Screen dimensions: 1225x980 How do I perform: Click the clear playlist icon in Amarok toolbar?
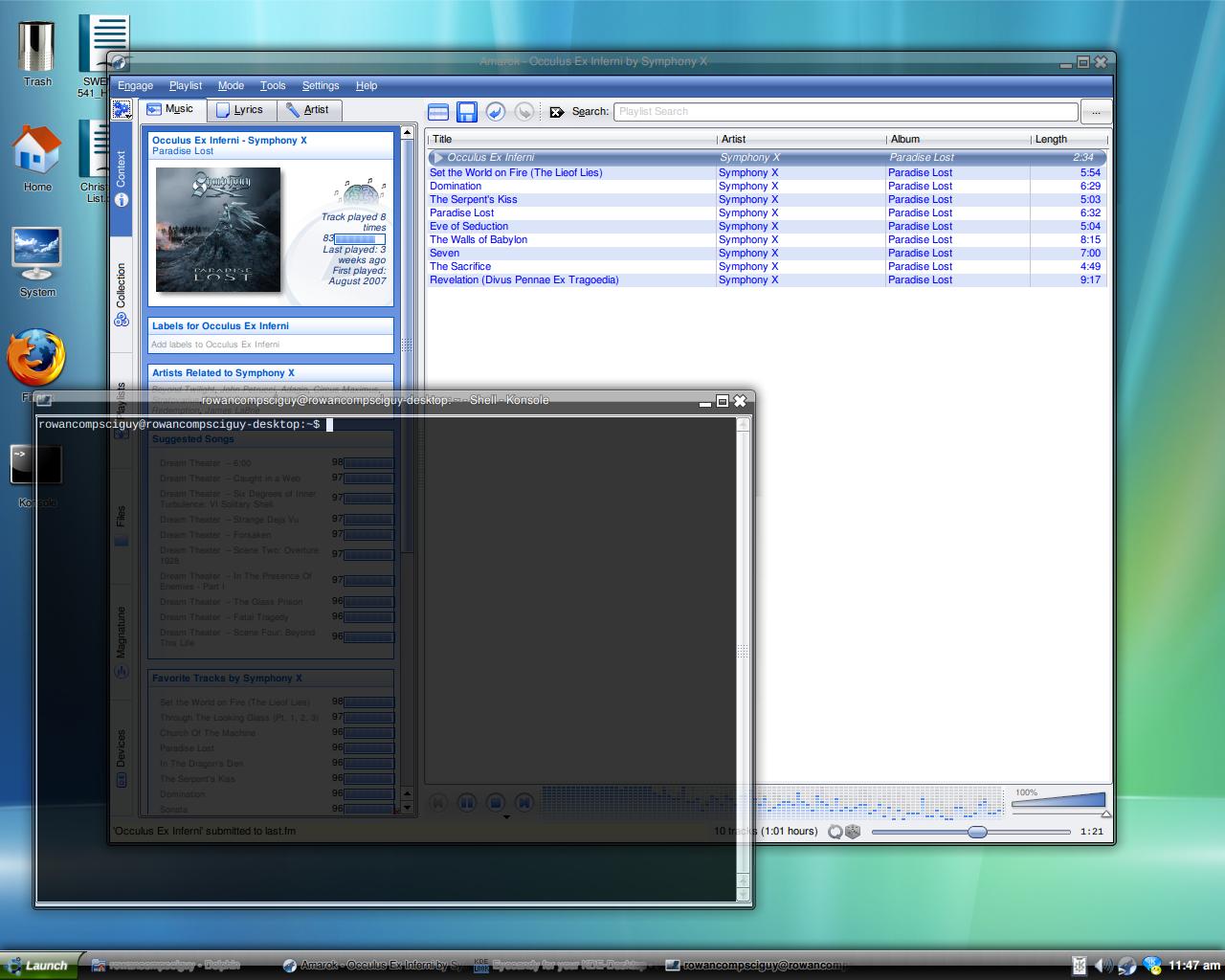438,112
